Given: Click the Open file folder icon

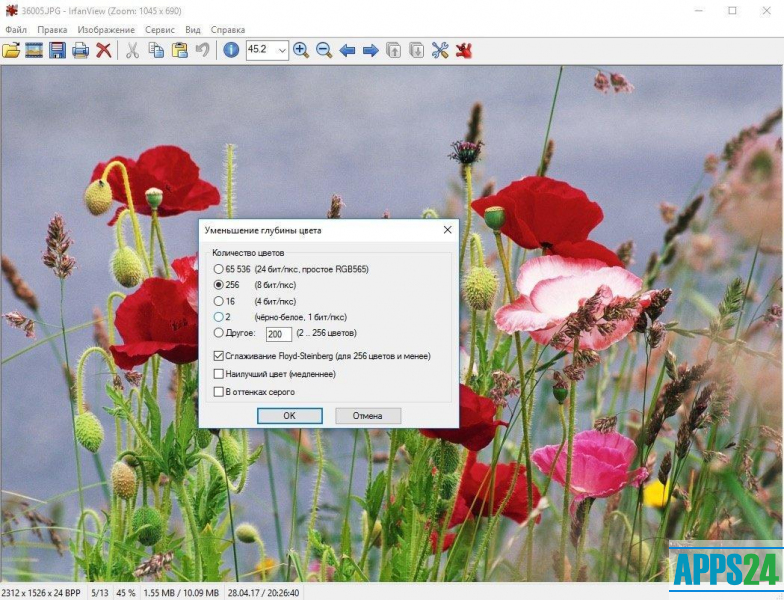Looking at the screenshot, I should coord(11,50).
